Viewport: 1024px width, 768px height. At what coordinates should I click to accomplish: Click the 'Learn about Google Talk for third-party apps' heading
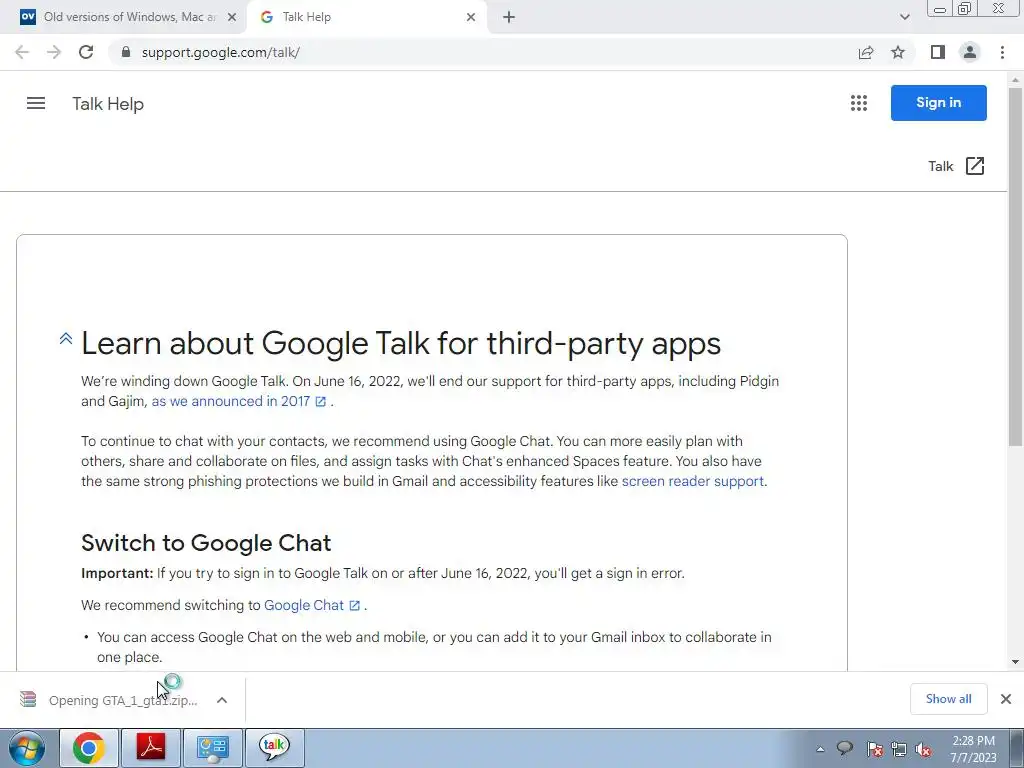(x=401, y=343)
